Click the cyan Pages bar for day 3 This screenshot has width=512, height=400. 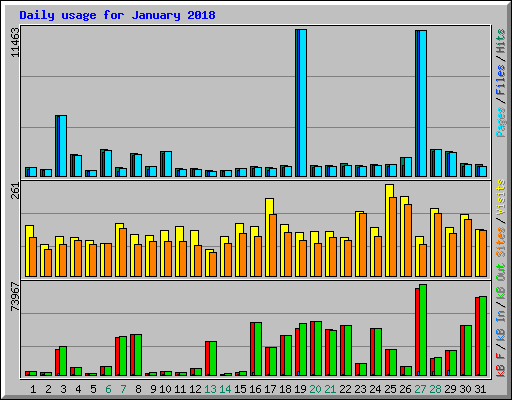click(x=63, y=146)
